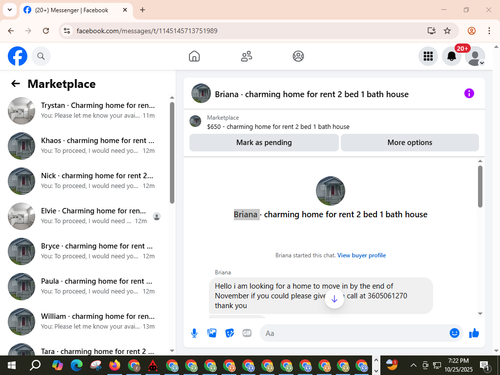Viewport: 500px width, 375px height.
Task: Click the browser address bar URL
Action: pos(147,31)
